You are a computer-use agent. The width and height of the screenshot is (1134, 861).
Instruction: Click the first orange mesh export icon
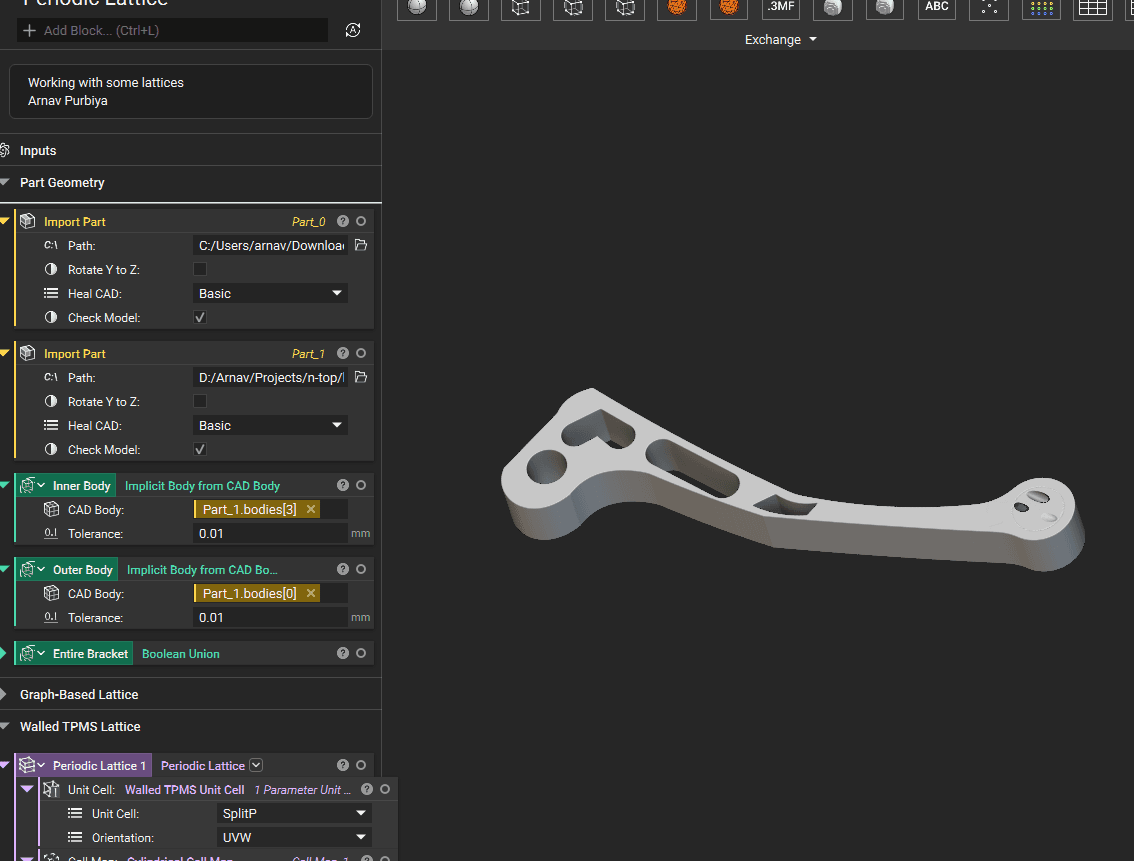click(x=677, y=8)
